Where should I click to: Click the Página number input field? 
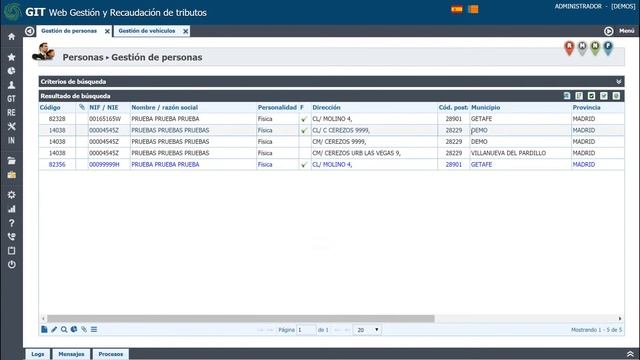307,330
